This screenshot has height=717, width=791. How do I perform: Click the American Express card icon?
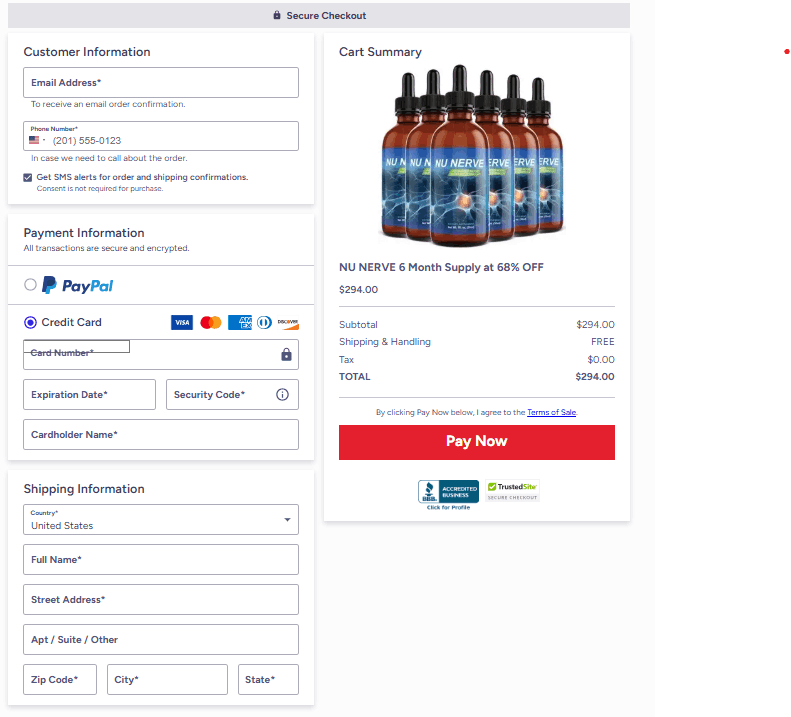point(240,323)
